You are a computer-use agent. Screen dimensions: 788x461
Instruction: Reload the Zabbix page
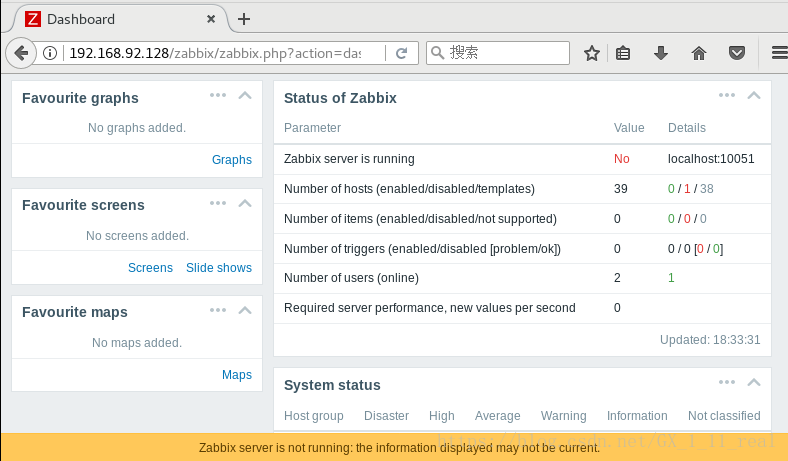coord(401,53)
